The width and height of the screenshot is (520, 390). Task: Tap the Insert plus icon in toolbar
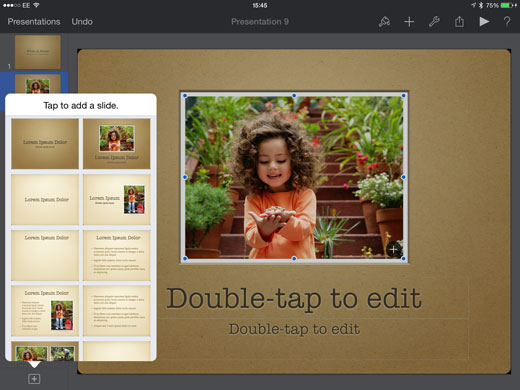point(409,22)
